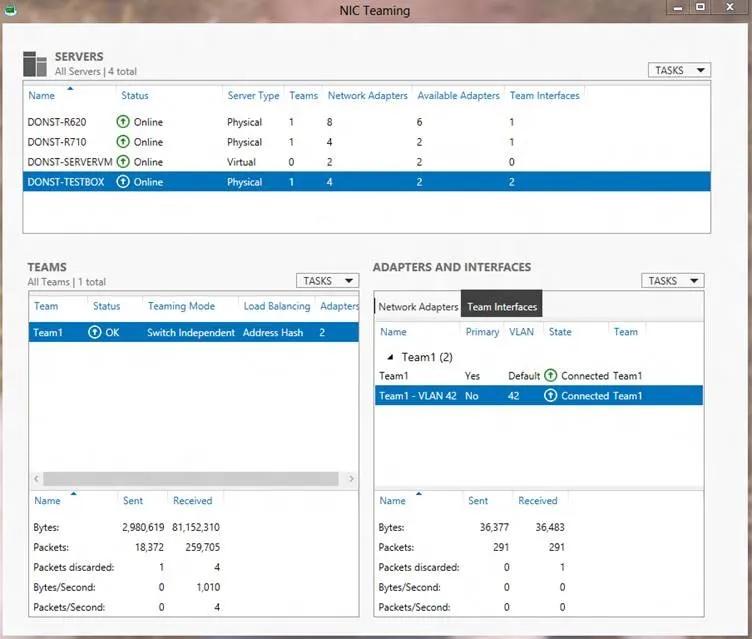Click Address Hash load balancing cell

[x=273, y=332]
